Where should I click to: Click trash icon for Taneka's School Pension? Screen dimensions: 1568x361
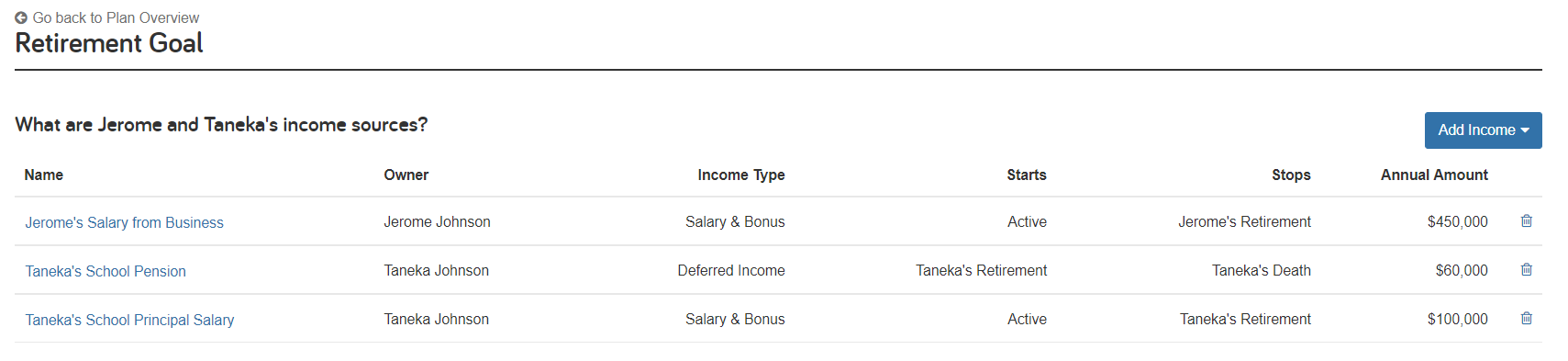[1527, 269]
